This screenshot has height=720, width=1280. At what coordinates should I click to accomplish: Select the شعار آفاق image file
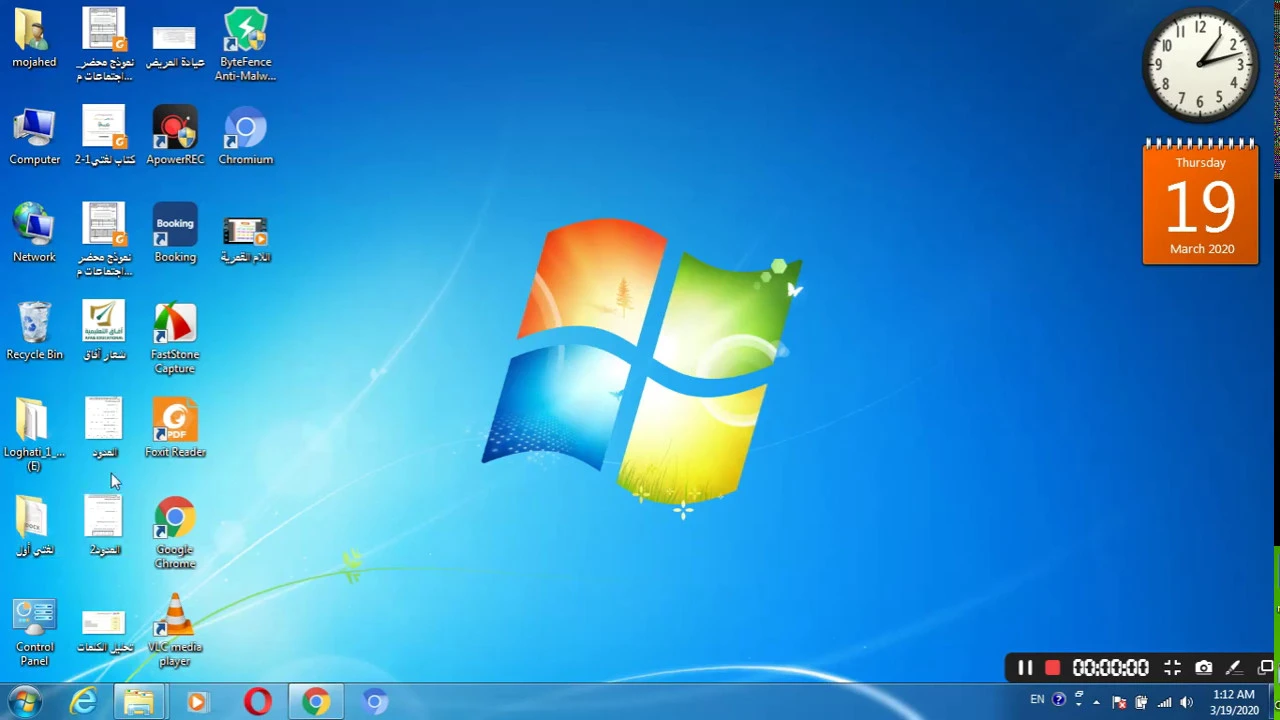pos(104,332)
